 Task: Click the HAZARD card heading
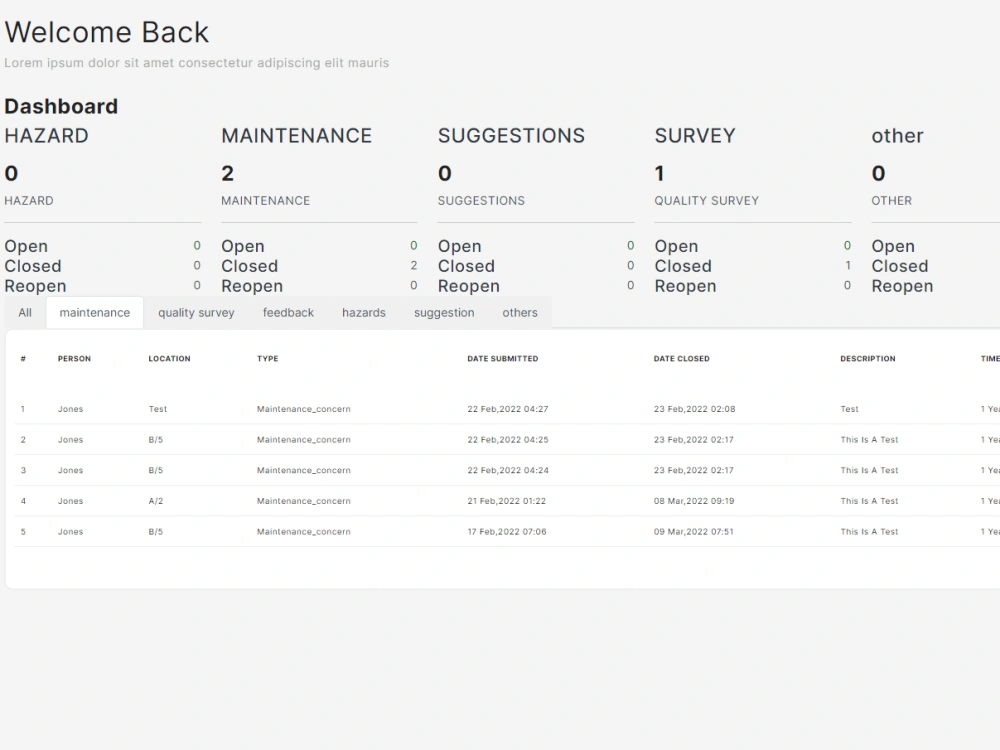click(47, 136)
